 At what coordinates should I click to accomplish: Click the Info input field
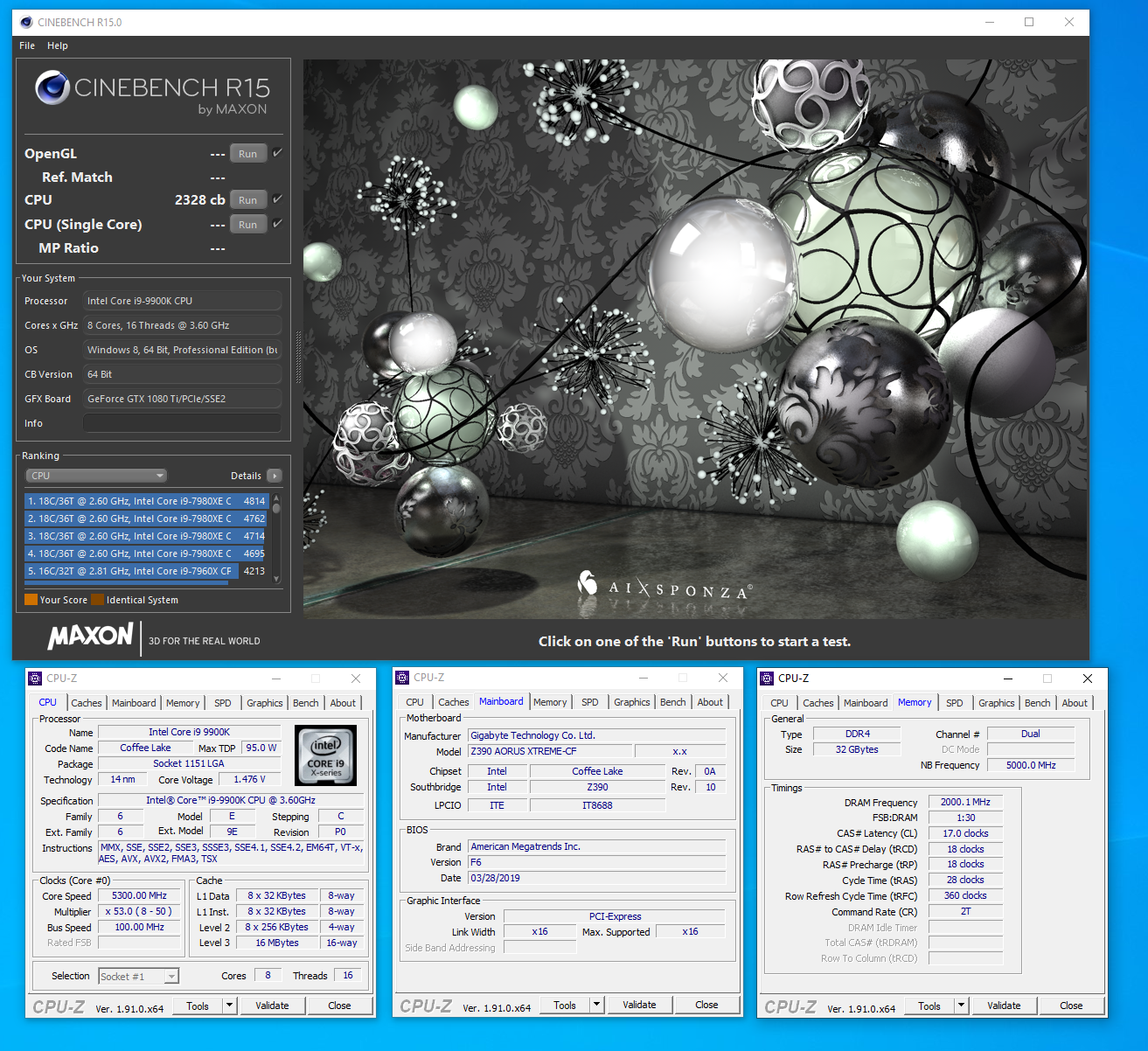182,423
